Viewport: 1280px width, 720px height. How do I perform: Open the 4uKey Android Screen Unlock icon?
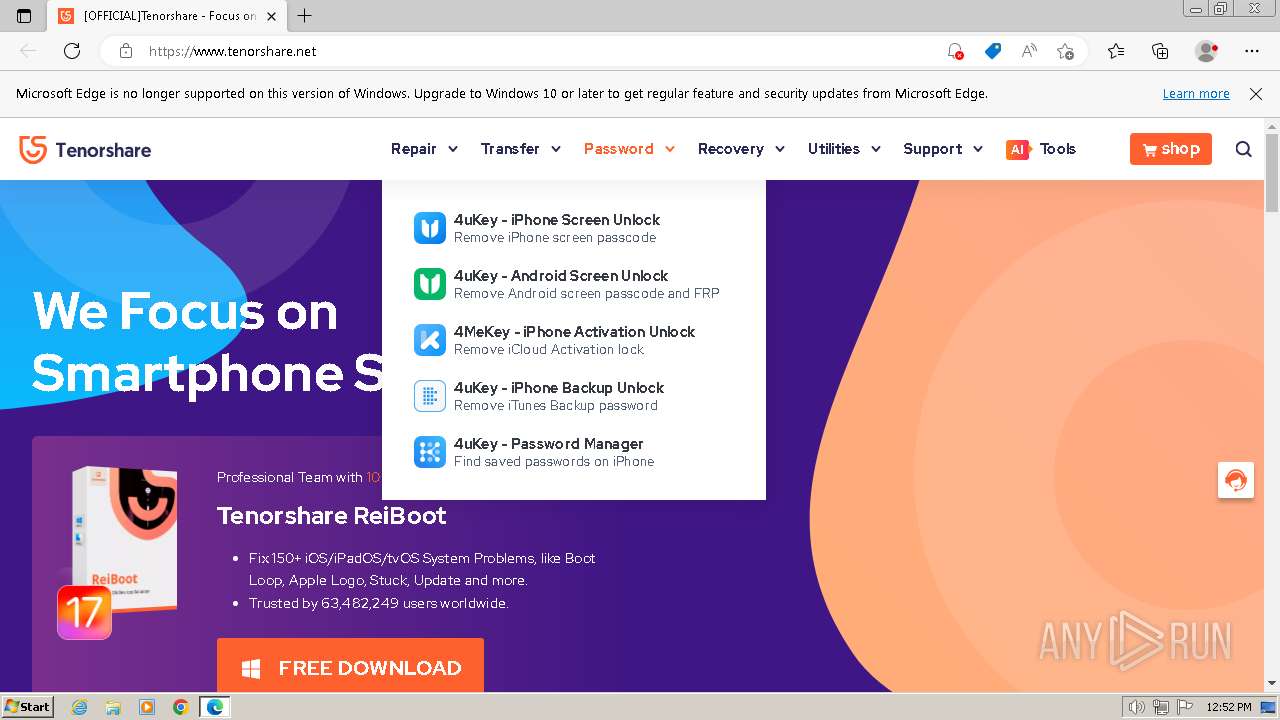430,284
